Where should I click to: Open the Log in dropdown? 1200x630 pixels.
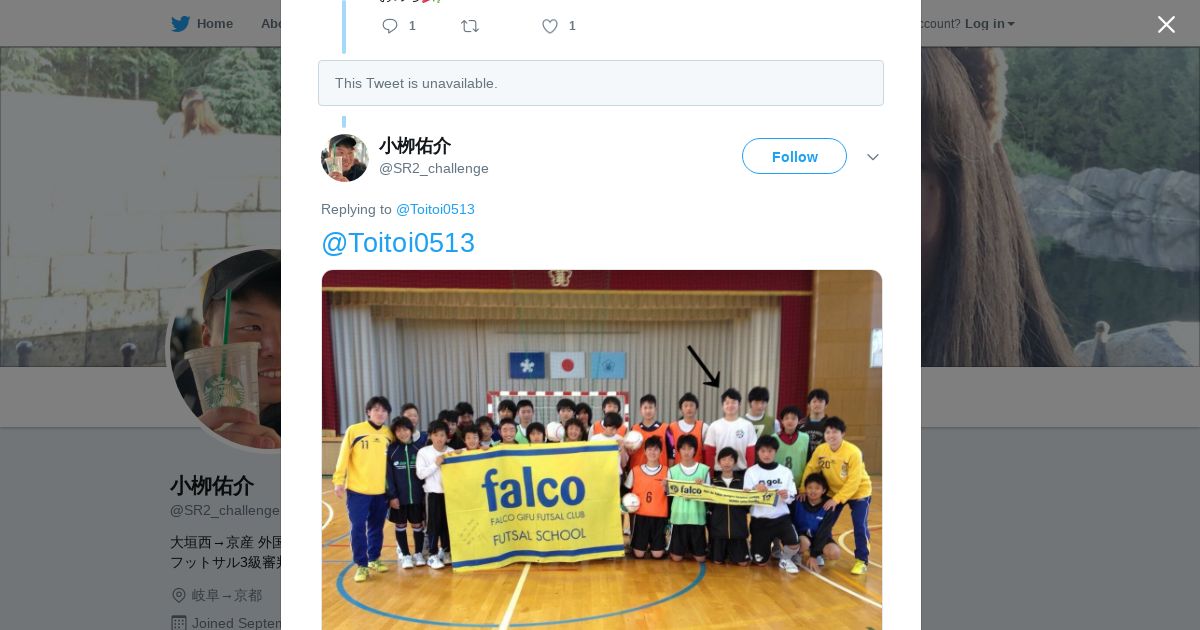point(989,23)
